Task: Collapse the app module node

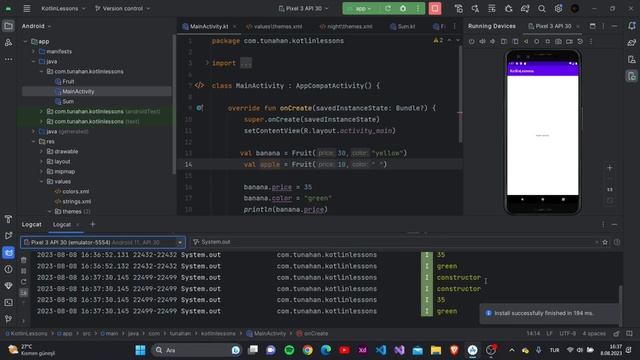Action: point(25,41)
